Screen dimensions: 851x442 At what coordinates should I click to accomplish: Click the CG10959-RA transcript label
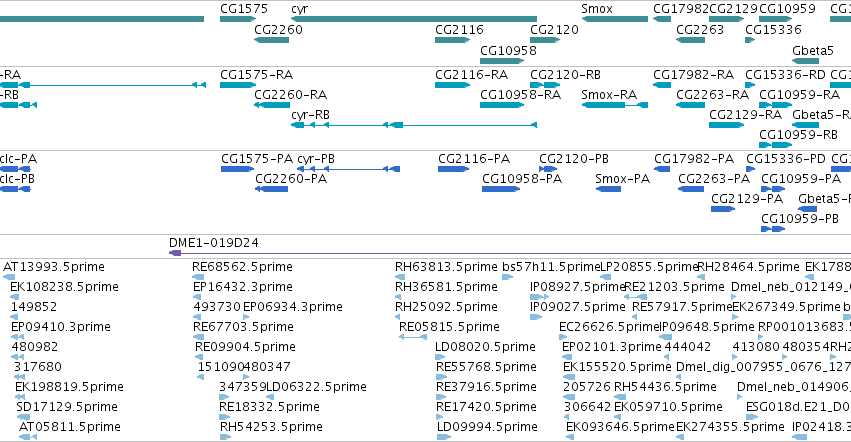(x=799, y=94)
